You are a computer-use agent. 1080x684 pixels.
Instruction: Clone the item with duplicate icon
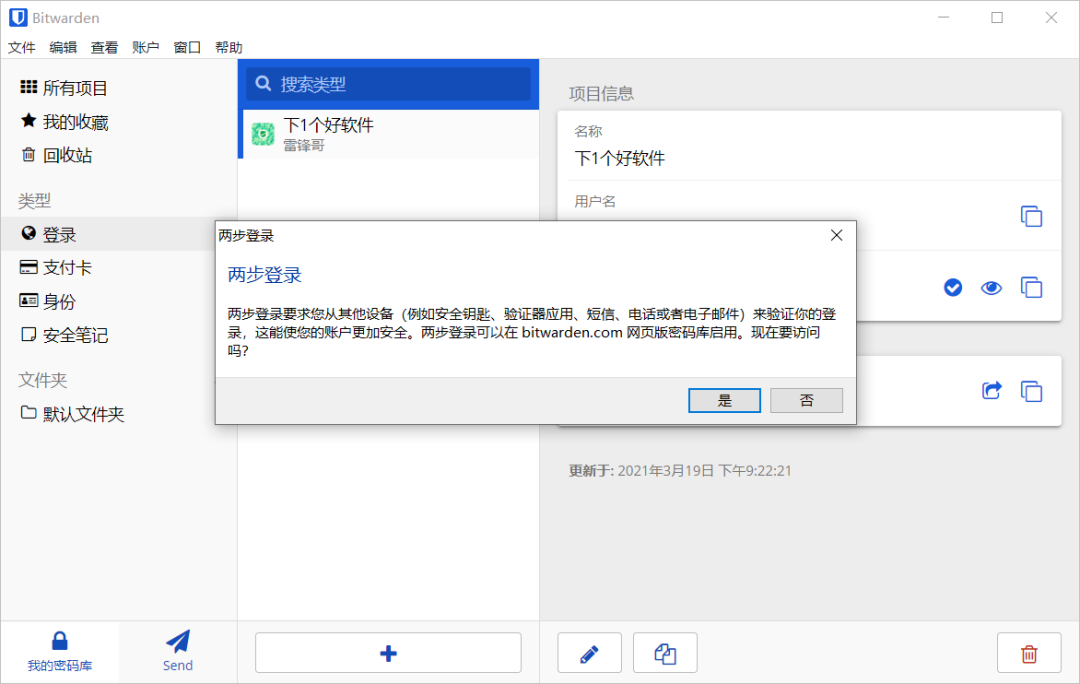click(665, 652)
